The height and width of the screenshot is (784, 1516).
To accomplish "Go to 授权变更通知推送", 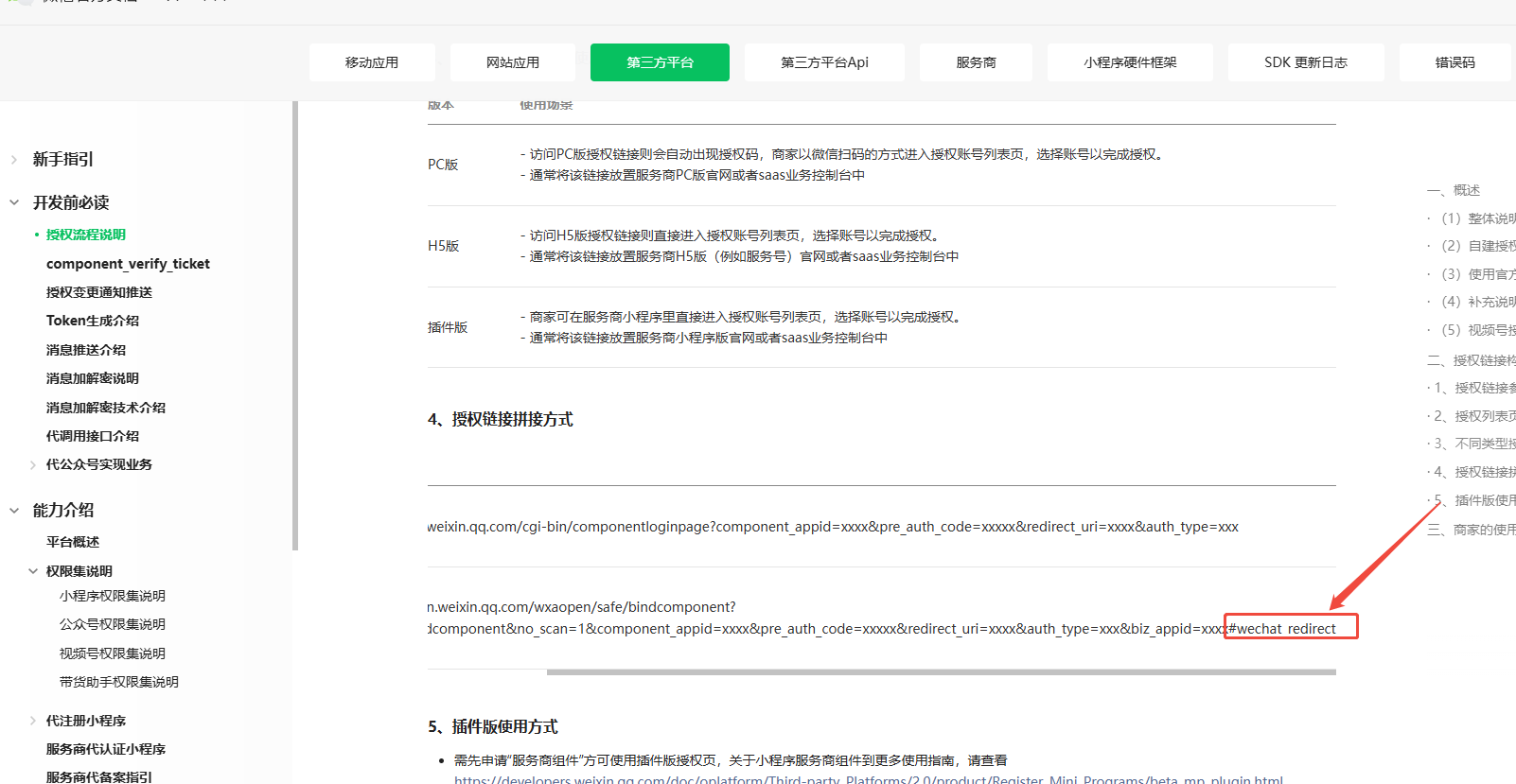I will tap(99, 292).
